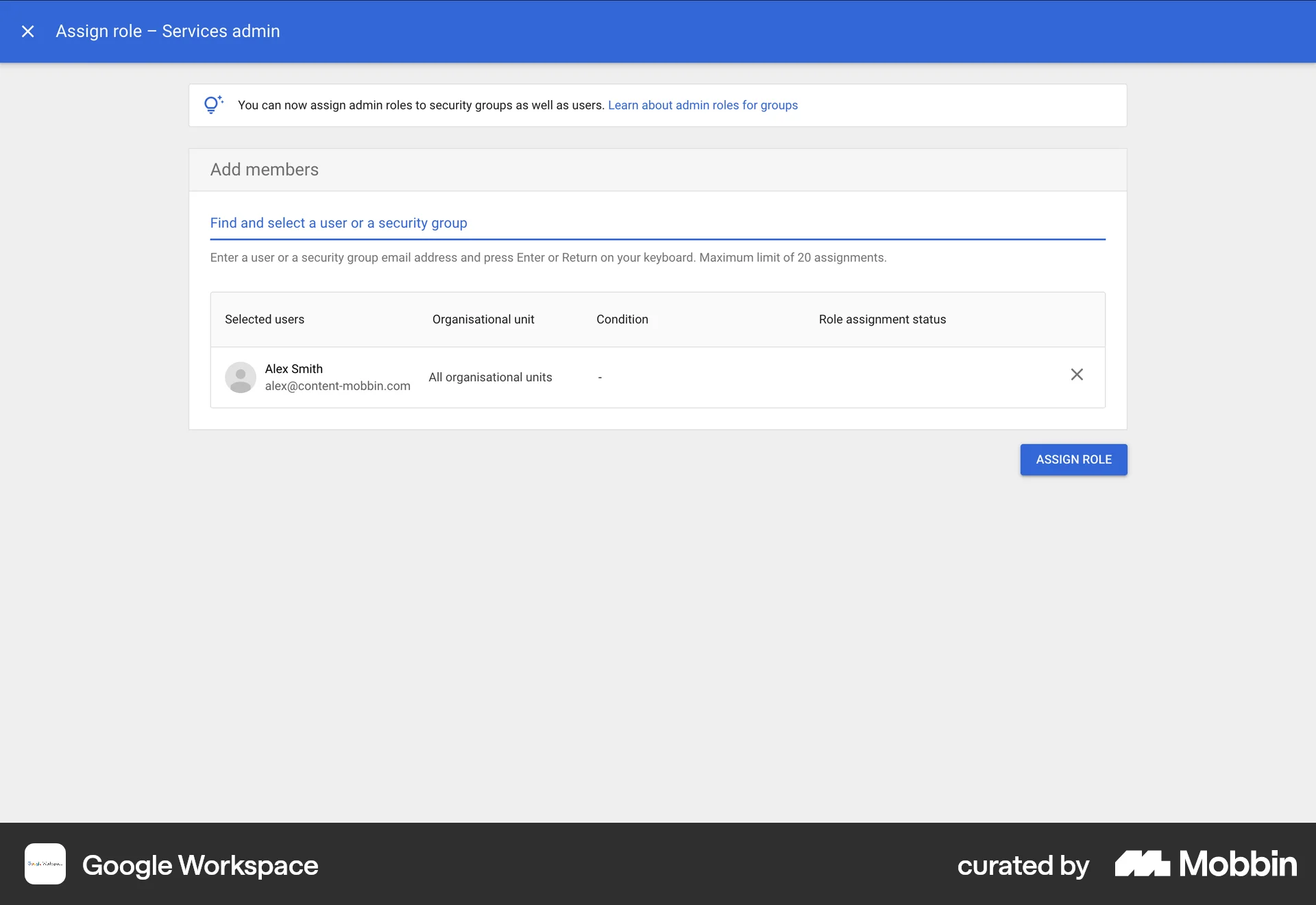Screen dimensions: 1316x905
Task: Click the Mobbin logo icon
Action: point(1142,865)
